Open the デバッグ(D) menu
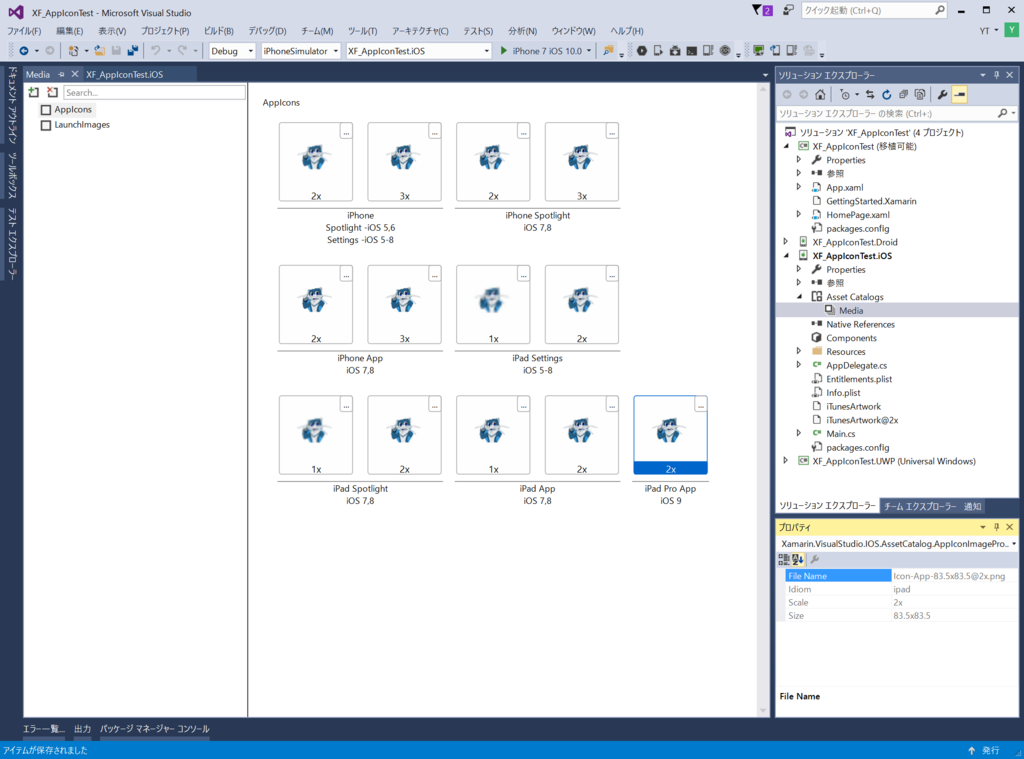 coord(267,31)
